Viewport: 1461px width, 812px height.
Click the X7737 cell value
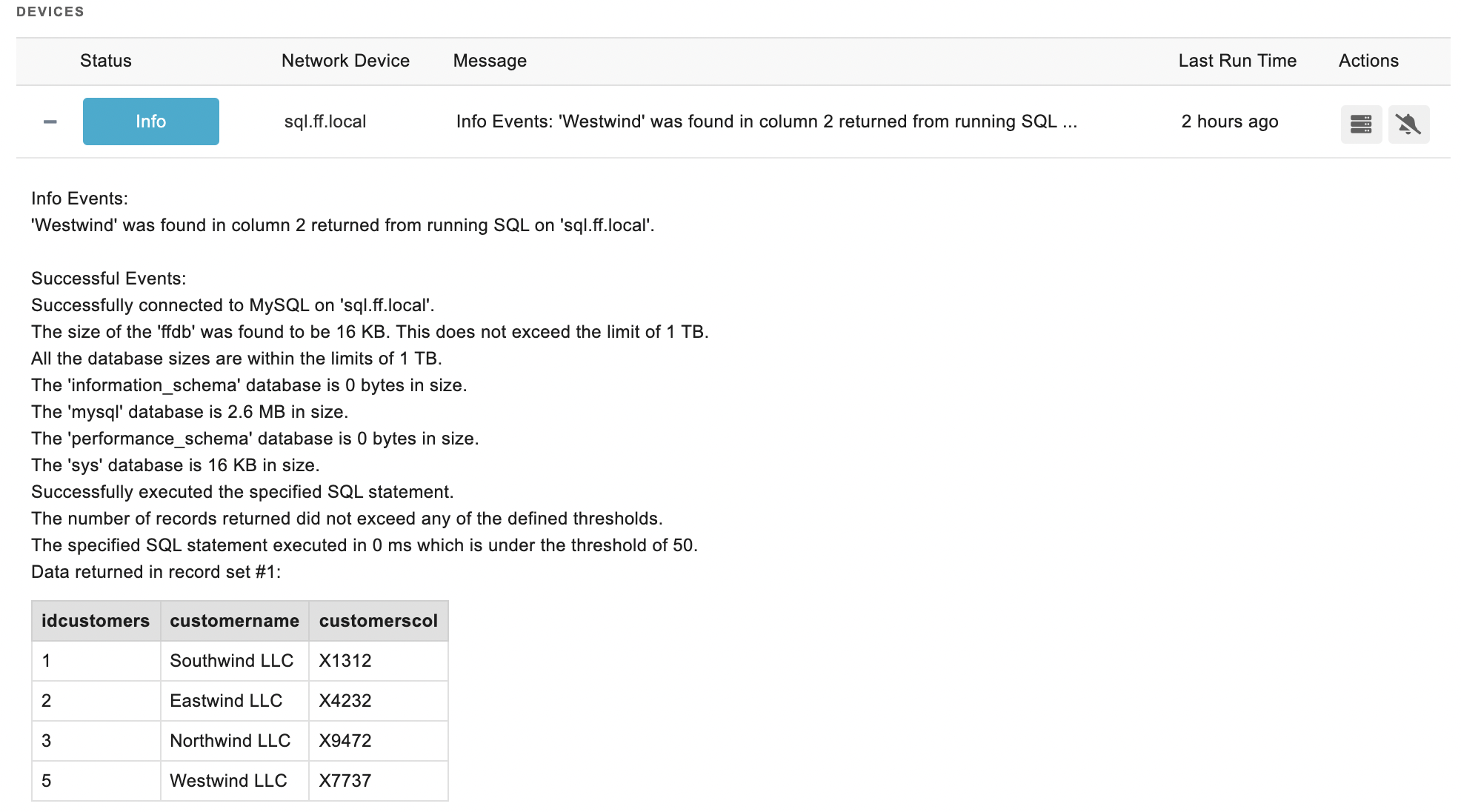click(345, 781)
